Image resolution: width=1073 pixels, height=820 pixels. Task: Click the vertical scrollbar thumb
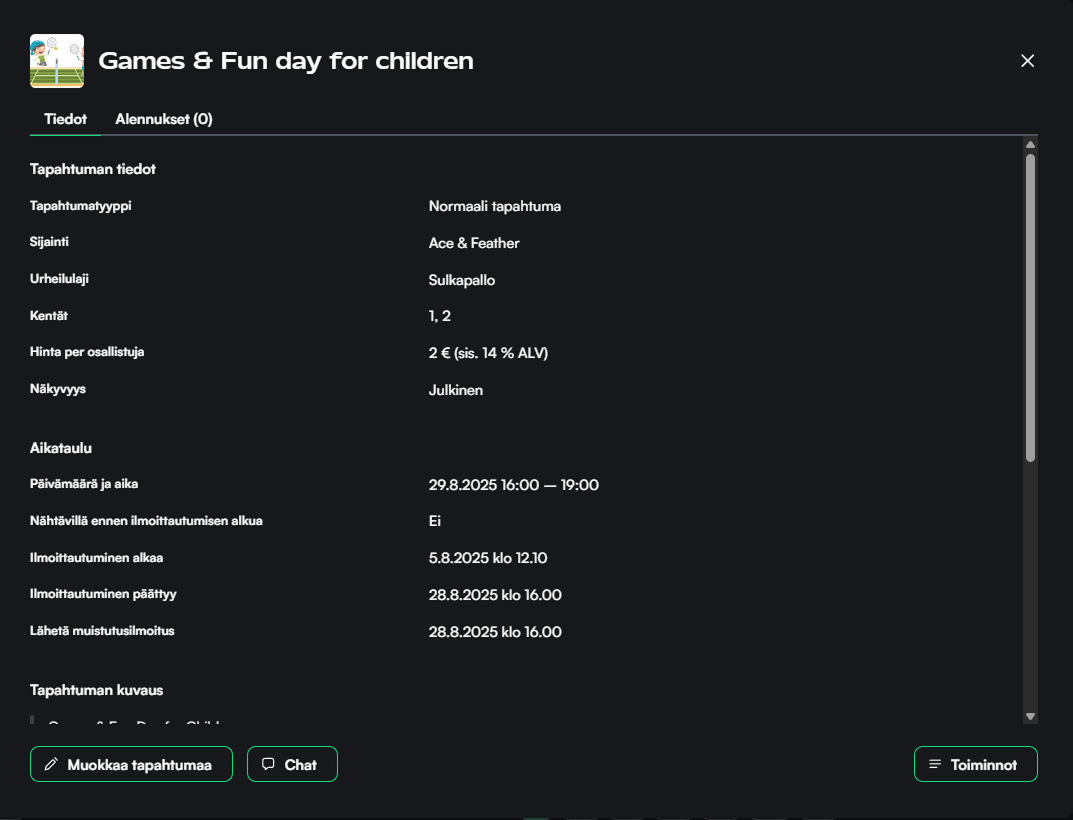pos(1030,305)
